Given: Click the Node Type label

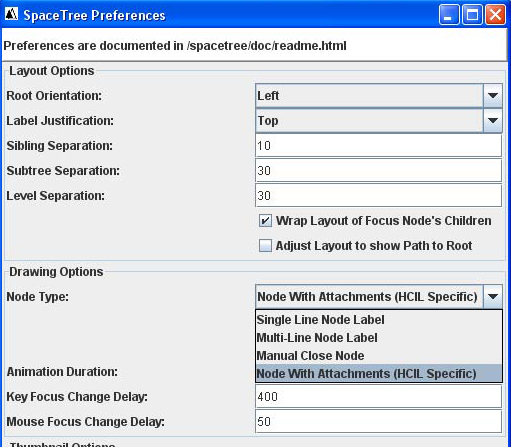Looking at the screenshot, I should [x=37, y=297].
